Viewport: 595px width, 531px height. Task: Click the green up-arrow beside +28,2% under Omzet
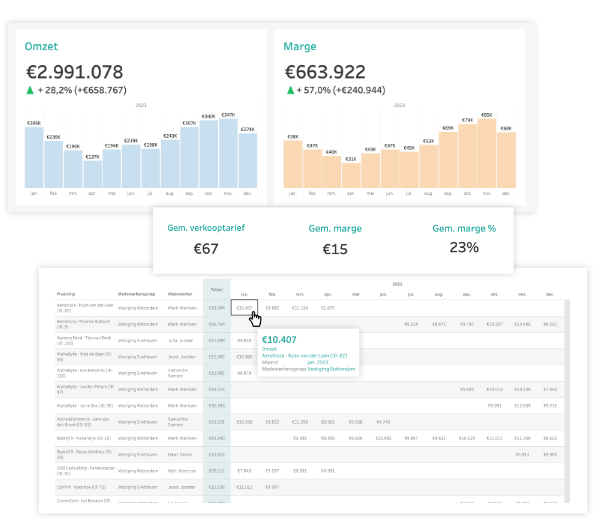(30, 90)
